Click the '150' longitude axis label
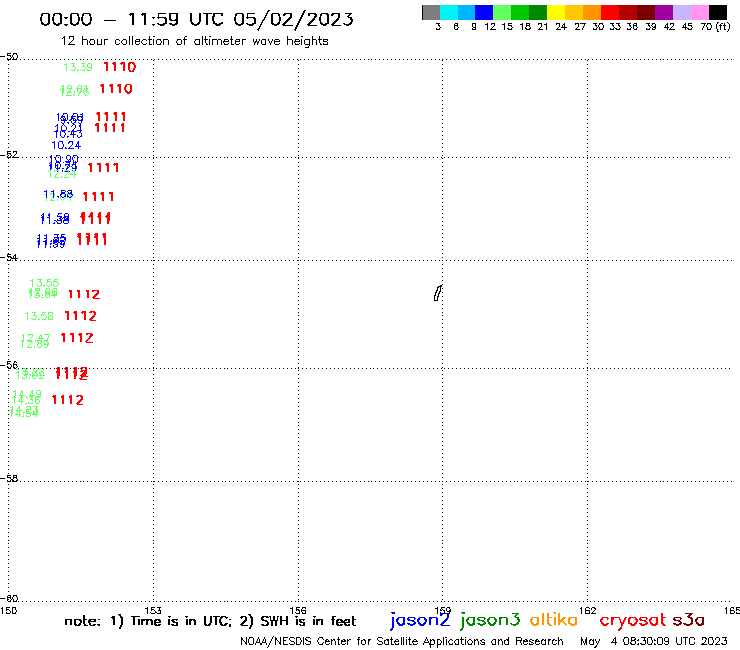 [8, 610]
